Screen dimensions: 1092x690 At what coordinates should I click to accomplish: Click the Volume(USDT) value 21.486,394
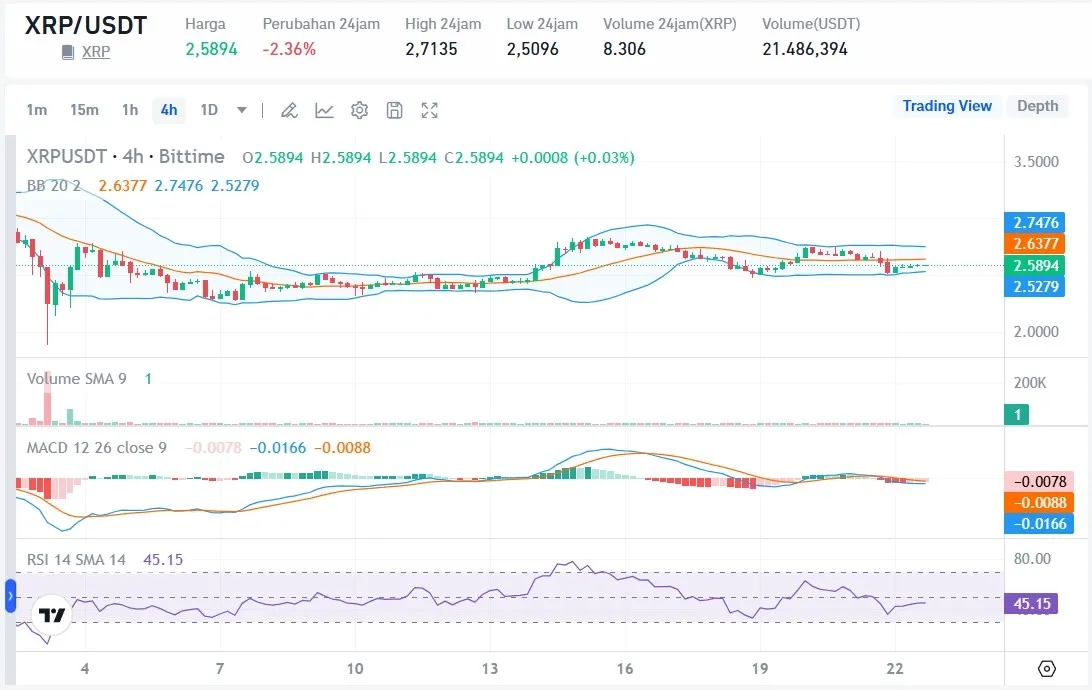[805, 49]
